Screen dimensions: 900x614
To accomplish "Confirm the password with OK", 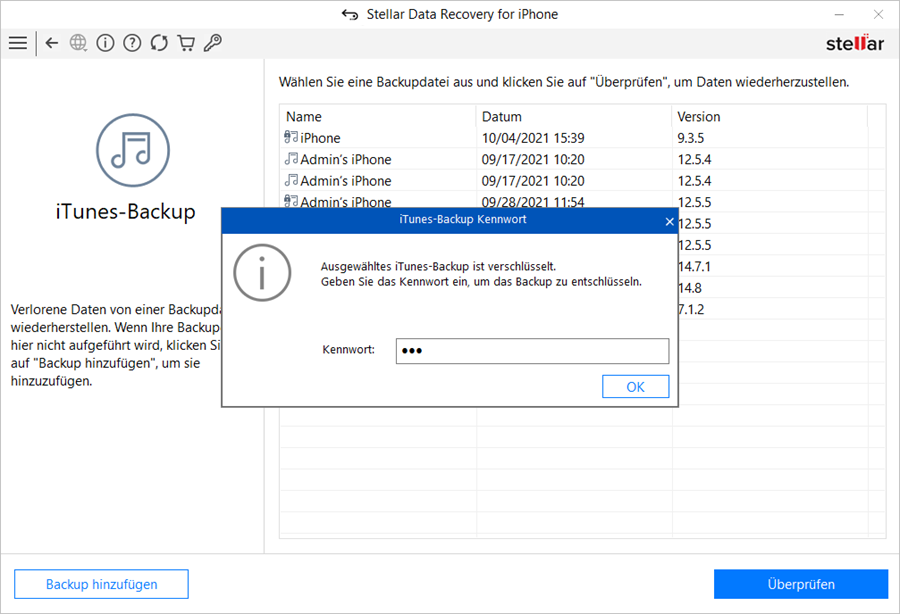I will (x=635, y=387).
